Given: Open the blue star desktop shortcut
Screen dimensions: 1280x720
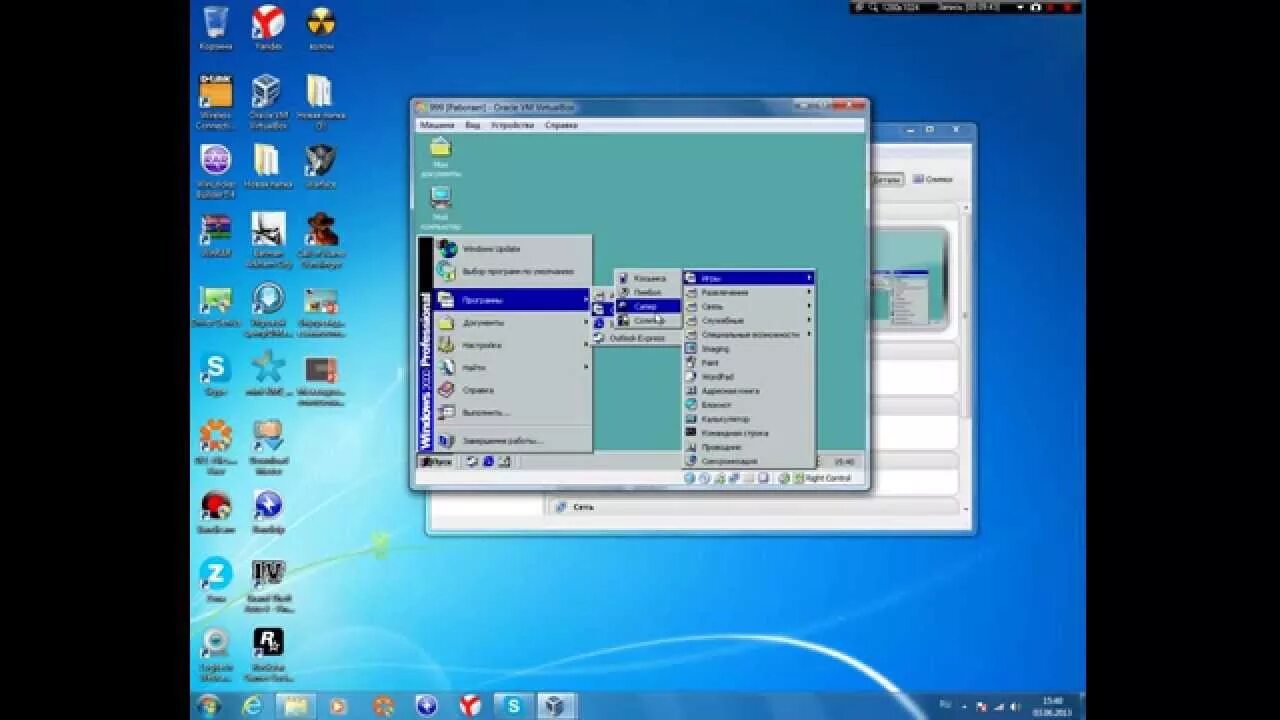Looking at the screenshot, I should tap(267, 373).
